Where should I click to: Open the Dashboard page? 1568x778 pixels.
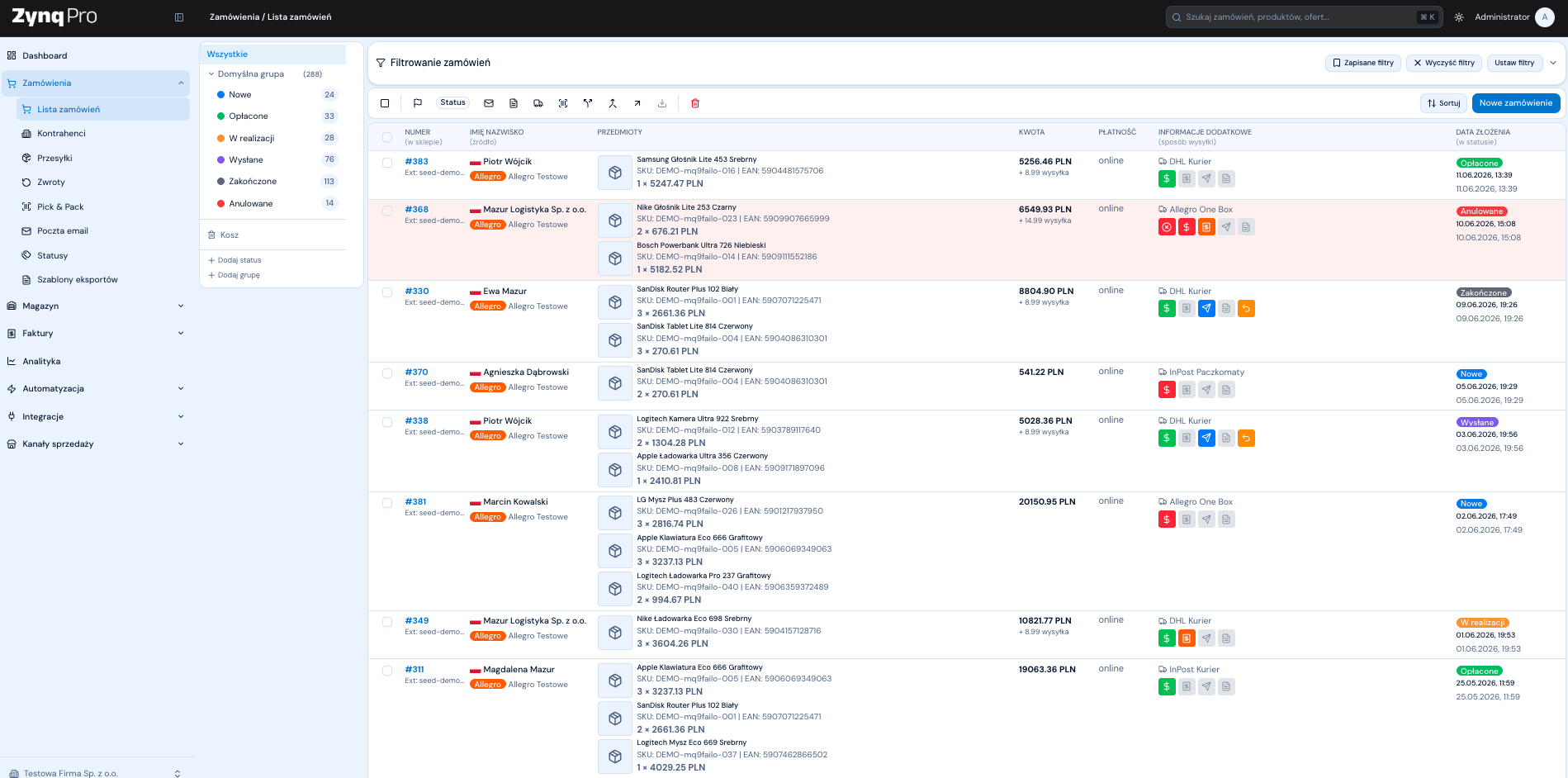(x=97, y=56)
